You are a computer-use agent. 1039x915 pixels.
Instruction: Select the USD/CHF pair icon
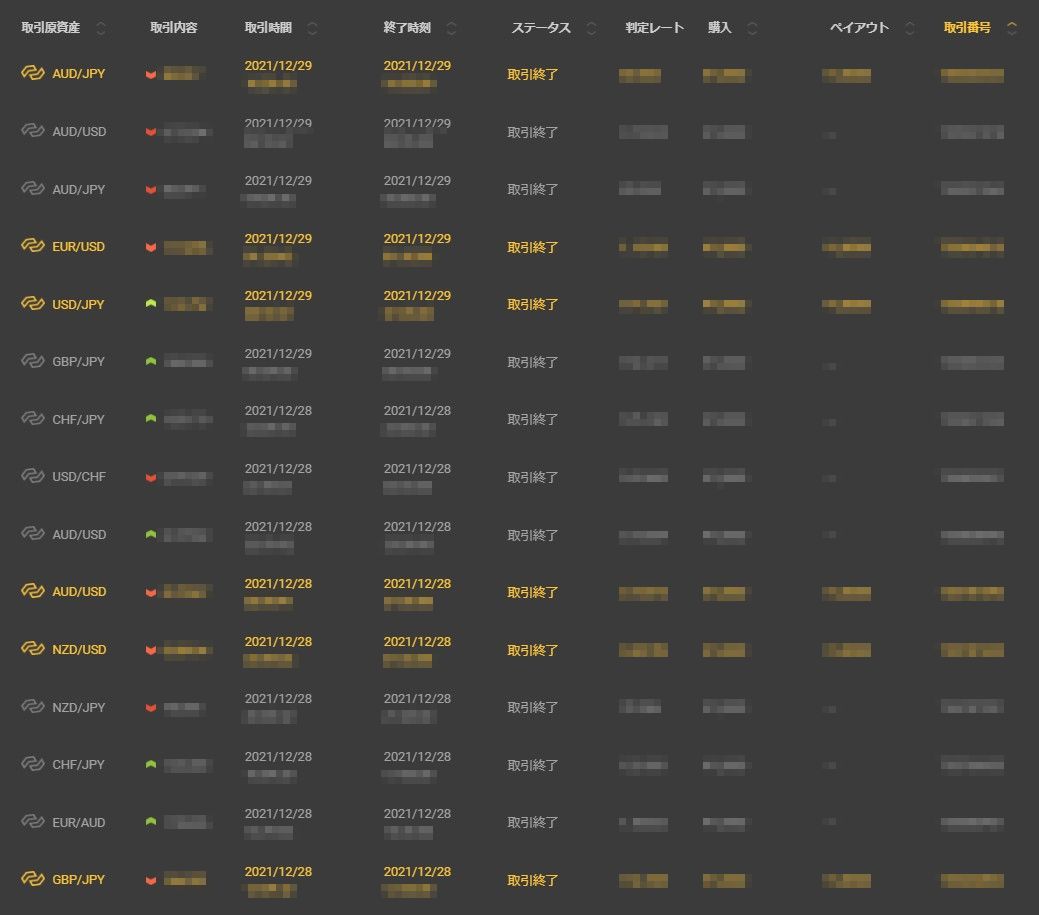click(x=33, y=477)
